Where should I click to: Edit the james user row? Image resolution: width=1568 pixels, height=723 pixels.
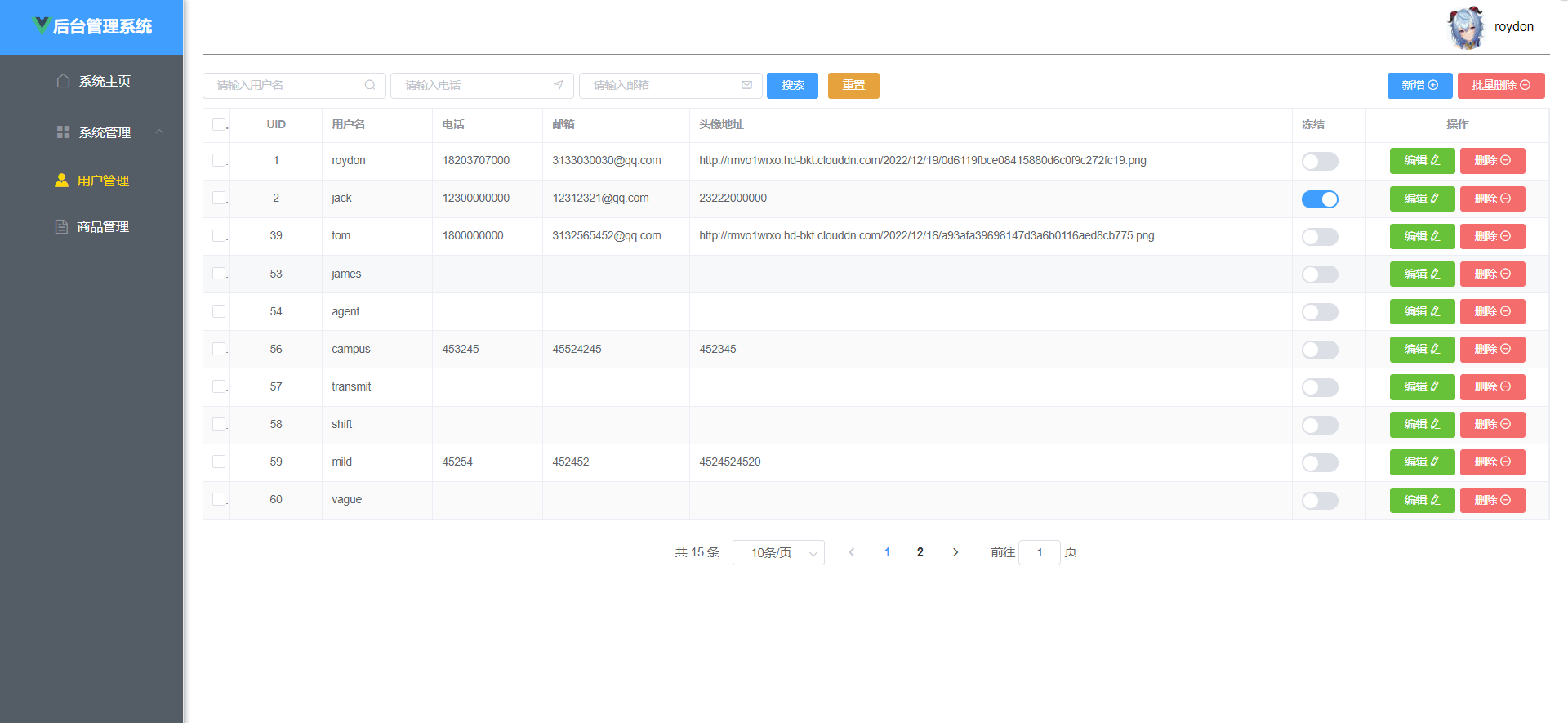tap(1422, 274)
